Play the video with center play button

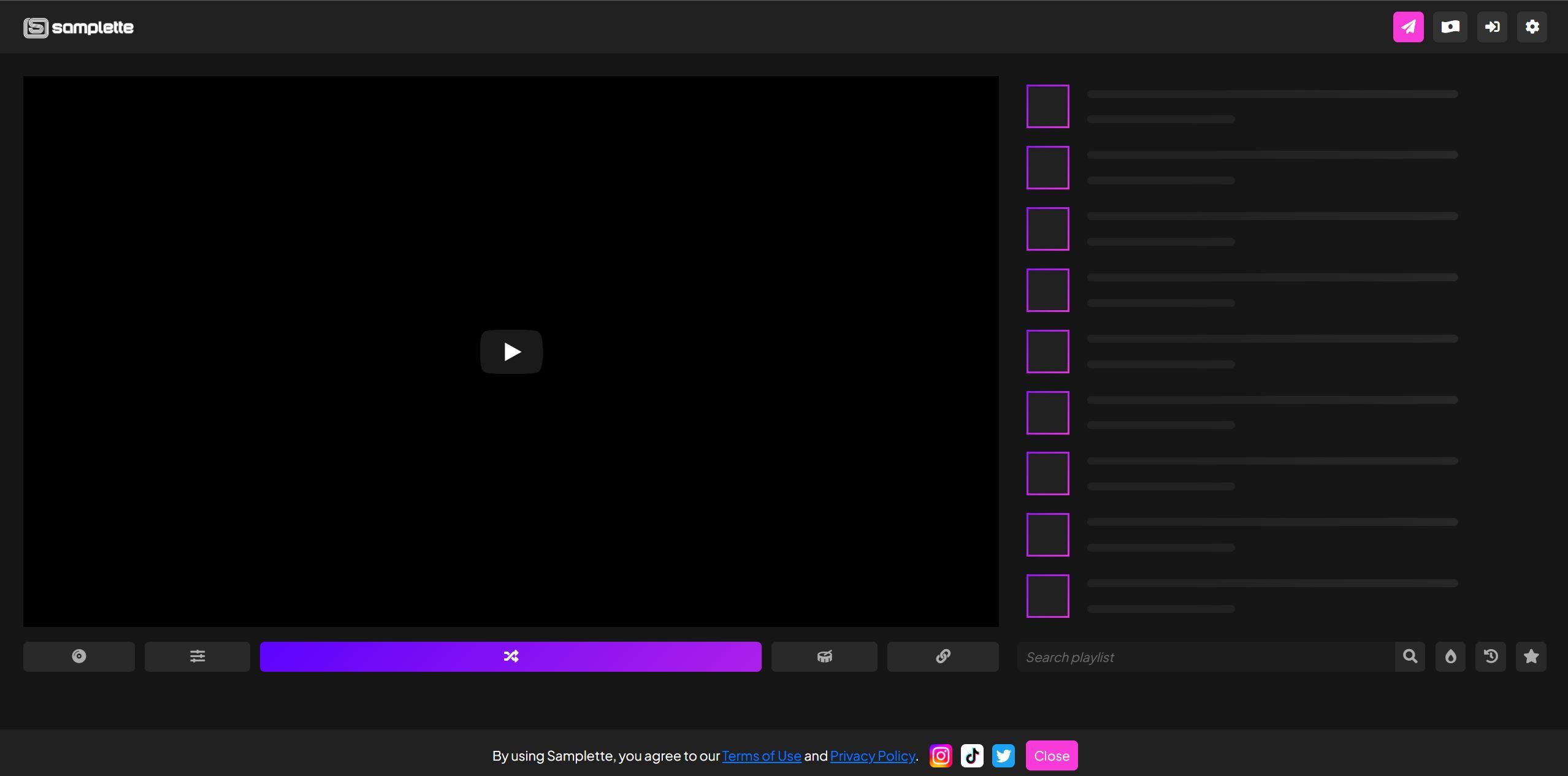click(511, 352)
